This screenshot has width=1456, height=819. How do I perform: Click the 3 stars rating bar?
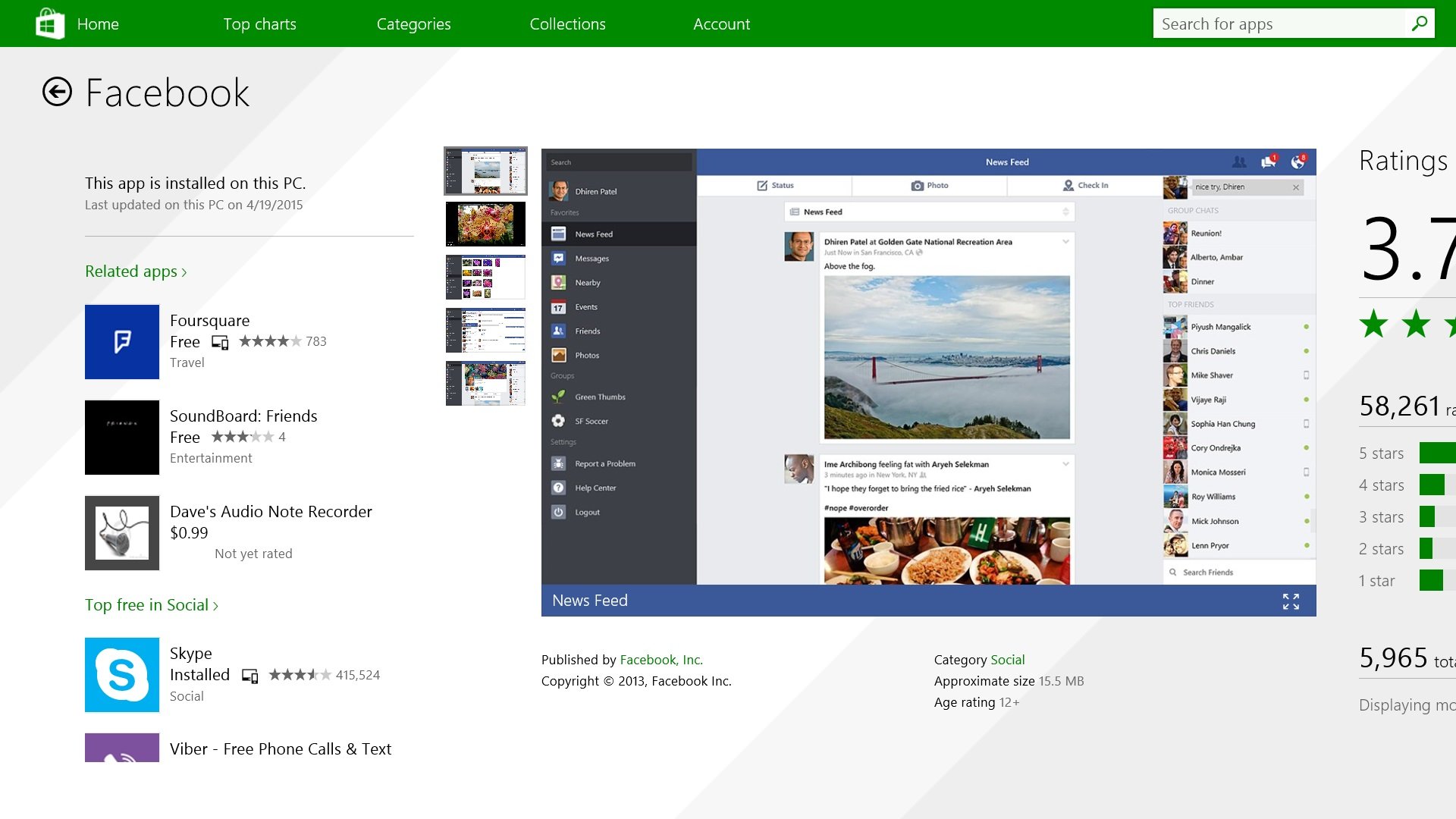1437,517
